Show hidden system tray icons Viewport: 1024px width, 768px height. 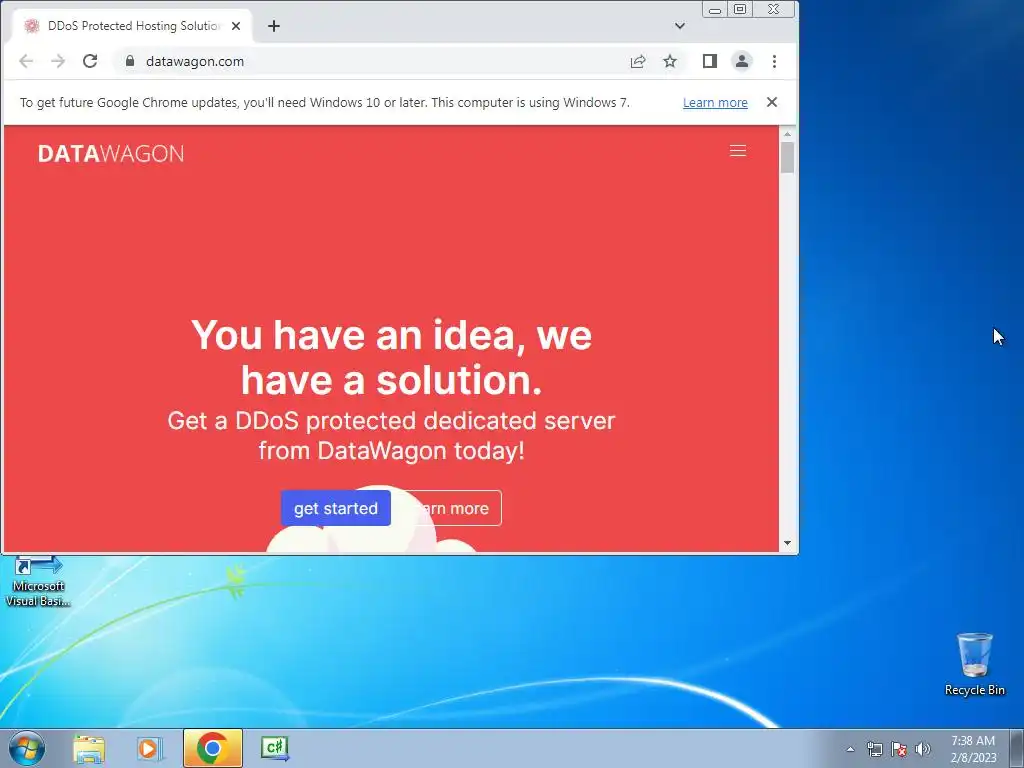(x=850, y=749)
